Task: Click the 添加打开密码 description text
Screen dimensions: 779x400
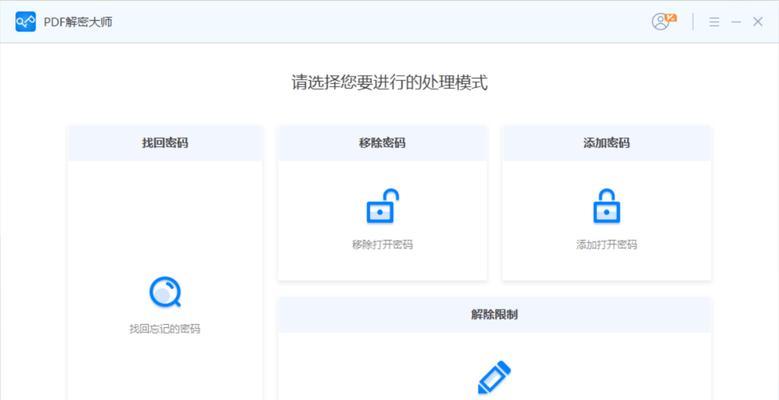Action: (x=607, y=244)
